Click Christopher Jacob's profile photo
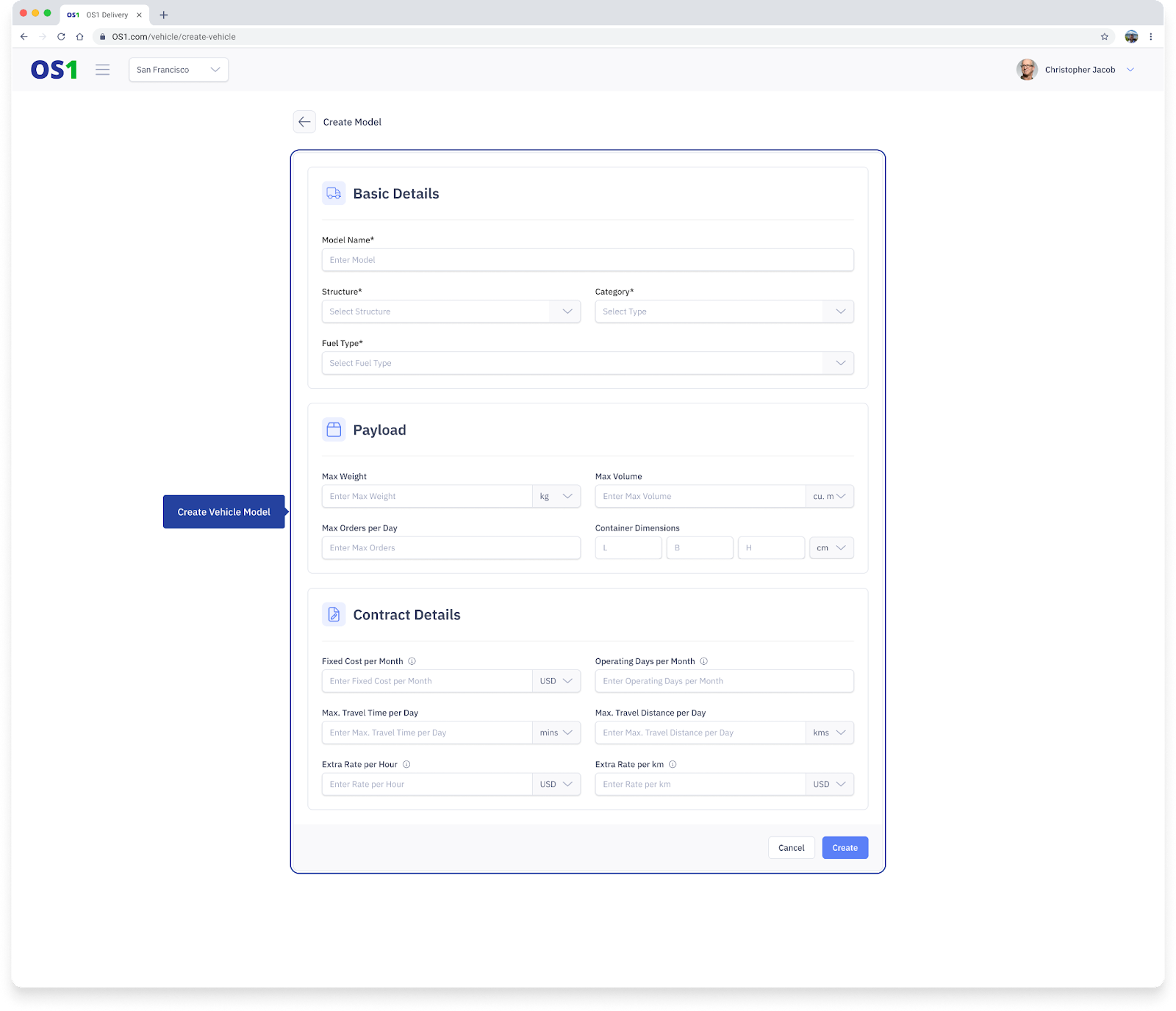Viewport: 1176px width, 1011px height. pyautogui.click(x=1027, y=70)
